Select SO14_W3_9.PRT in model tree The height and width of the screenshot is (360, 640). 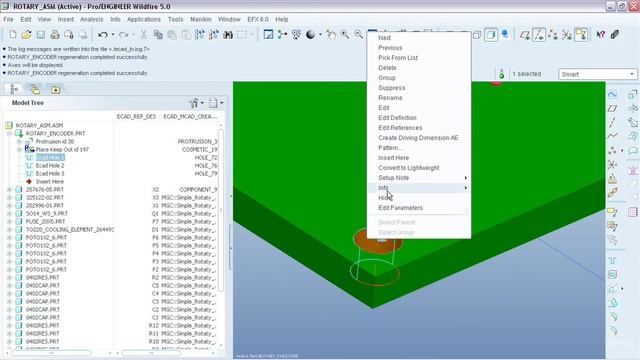point(47,213)
